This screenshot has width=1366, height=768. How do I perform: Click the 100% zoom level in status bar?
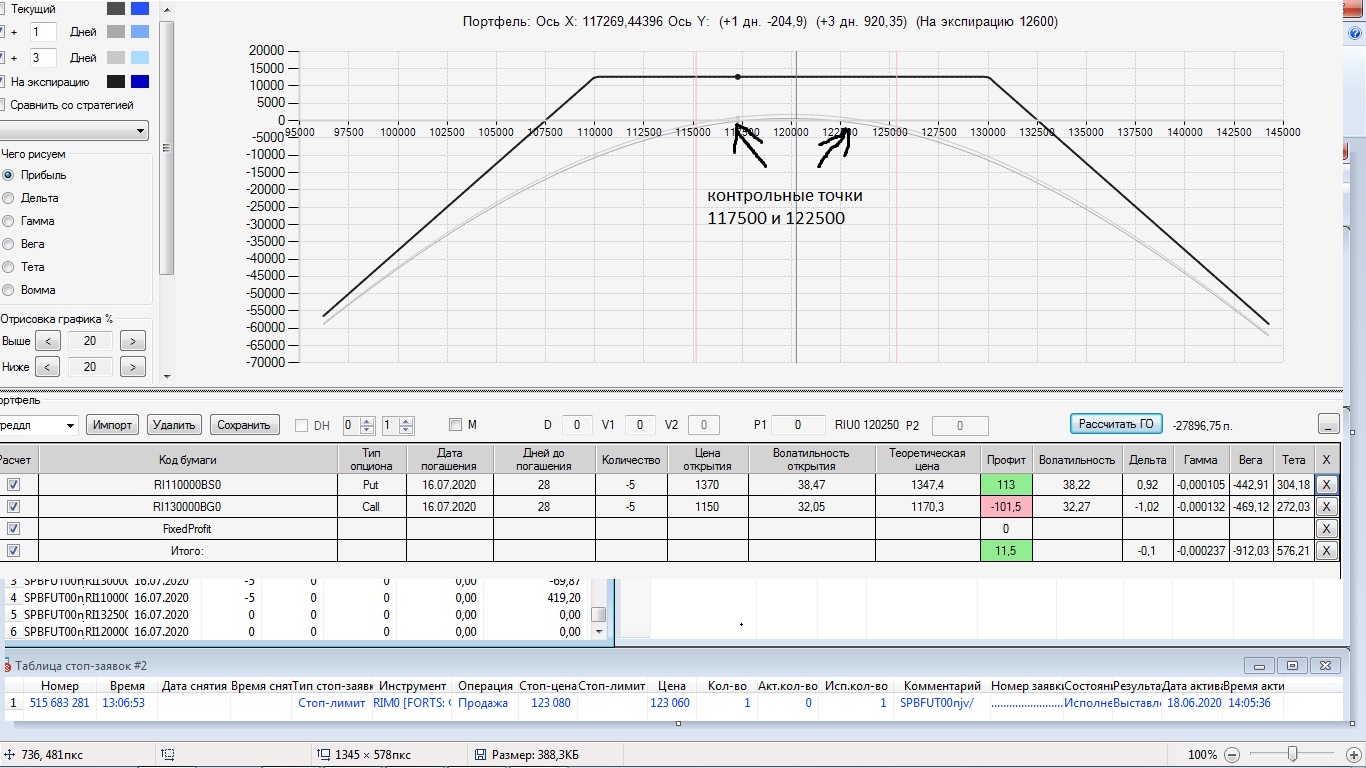[x=1202, y=754]
